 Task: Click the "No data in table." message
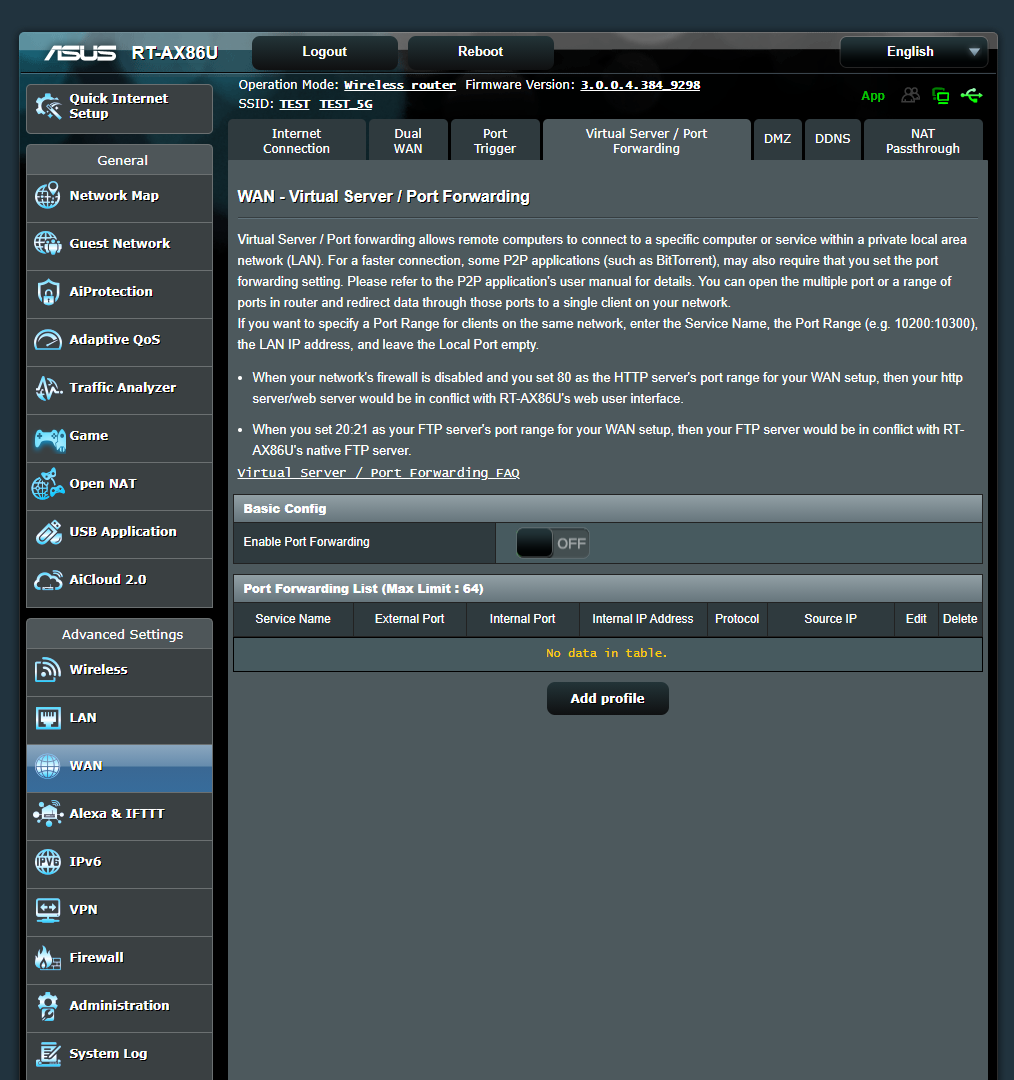(x=607, y=653)
